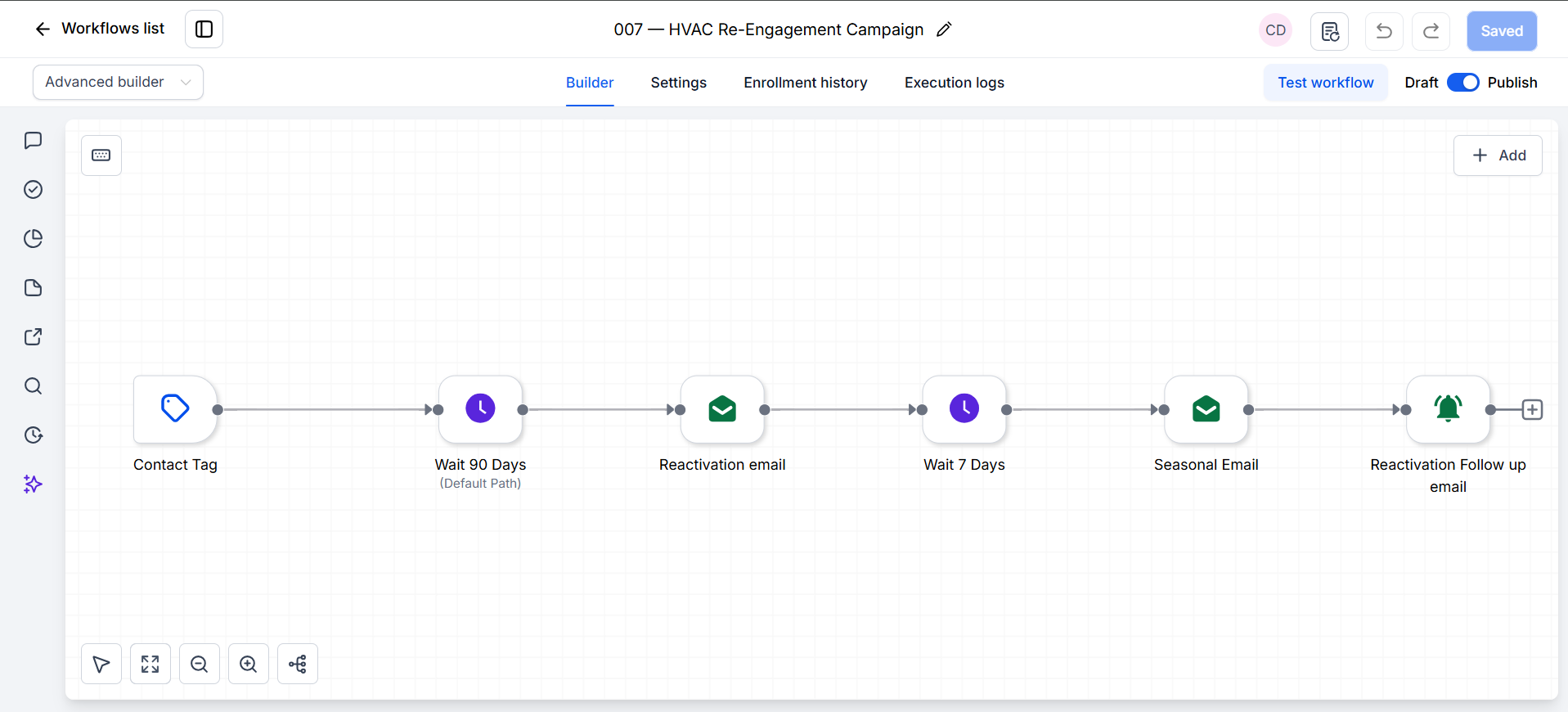The height and width of the screenshot is (712, 1568).
Task: Select the Reactivation email node
Action: click(x=722, y=408)
